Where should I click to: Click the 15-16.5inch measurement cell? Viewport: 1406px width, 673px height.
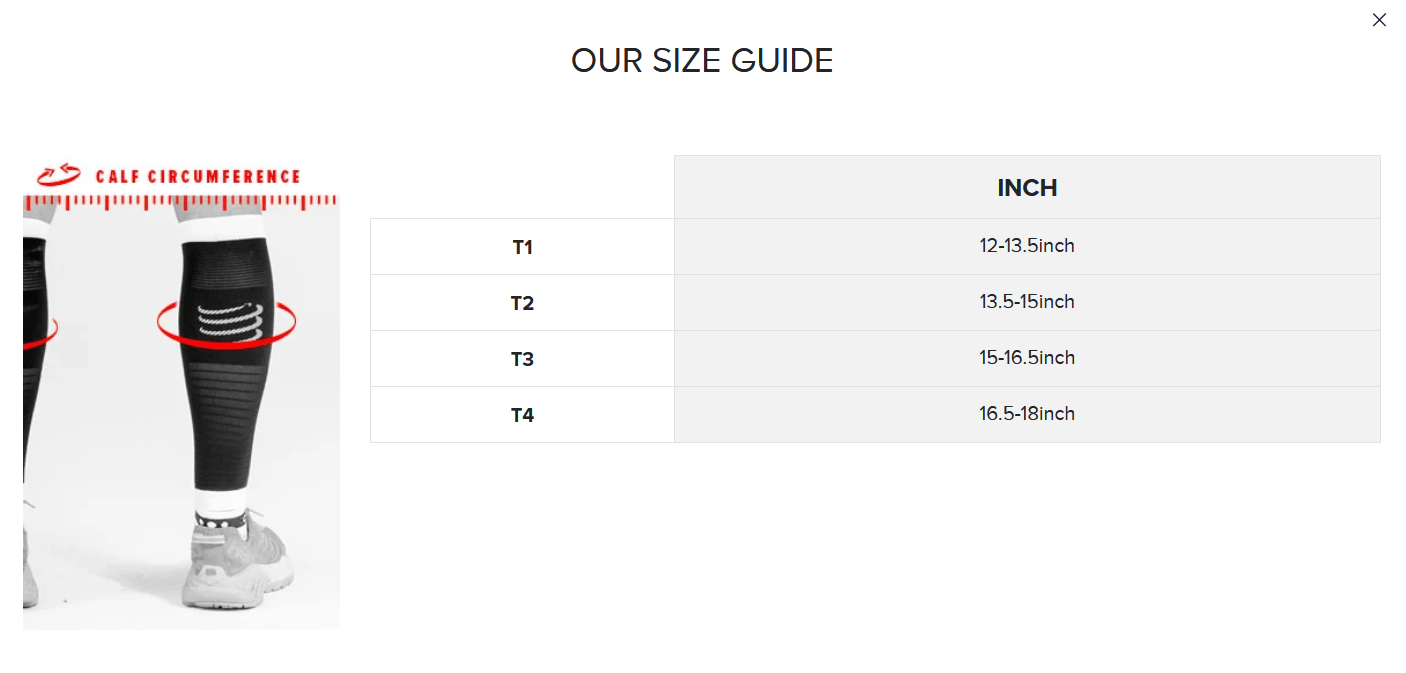[x=1027, y=358]
